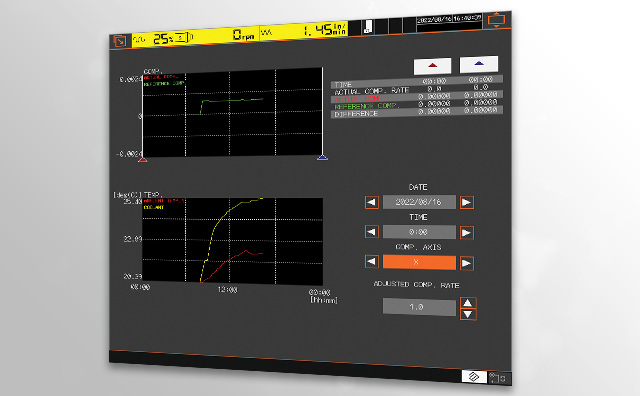The height and width of the screenshot is (396, 640).
Task: Click the DATE field showing 2022/08/16
Action: 419,202
